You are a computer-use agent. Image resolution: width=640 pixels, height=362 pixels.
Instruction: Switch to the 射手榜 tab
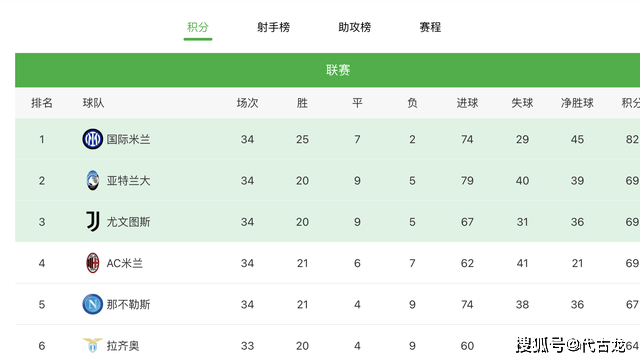click(x=273, y=27)
